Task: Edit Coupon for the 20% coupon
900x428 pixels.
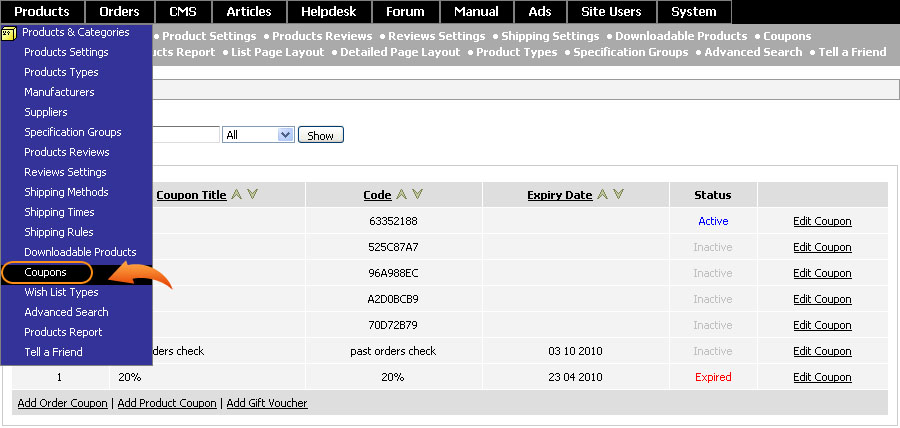Action: tap(822, 377)
